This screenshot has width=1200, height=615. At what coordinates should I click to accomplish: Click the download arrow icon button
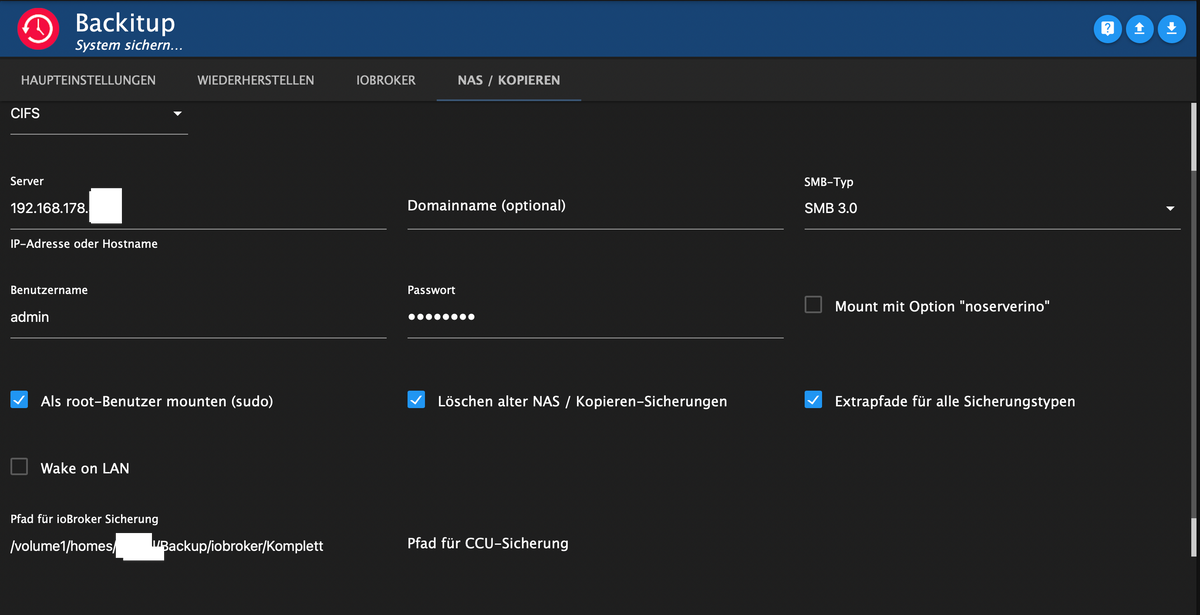tap(1171, 29)
